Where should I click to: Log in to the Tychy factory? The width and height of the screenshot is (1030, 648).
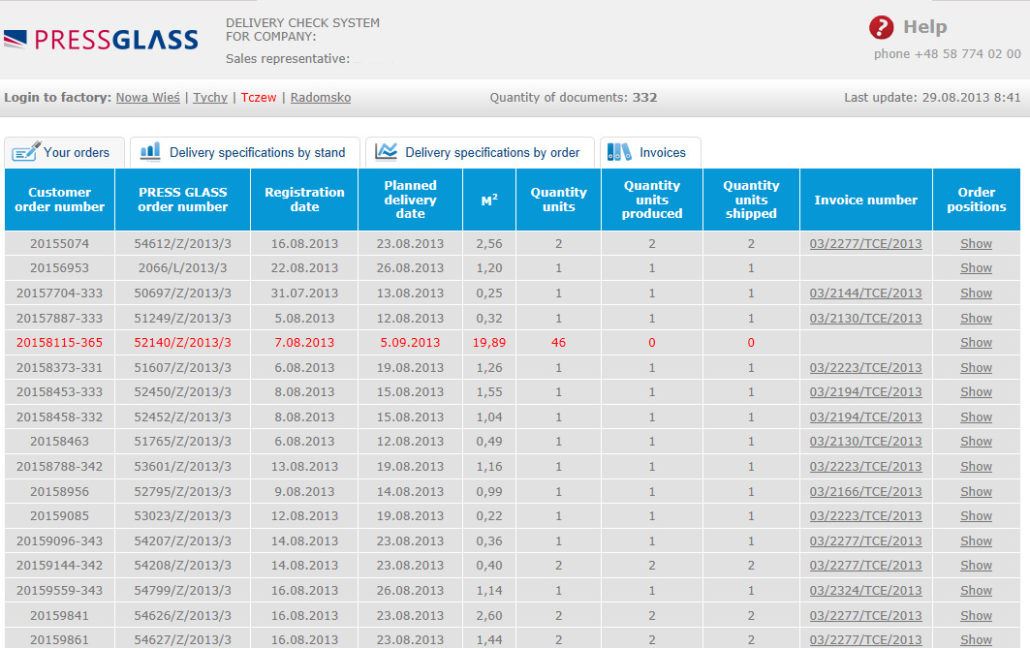210,97
